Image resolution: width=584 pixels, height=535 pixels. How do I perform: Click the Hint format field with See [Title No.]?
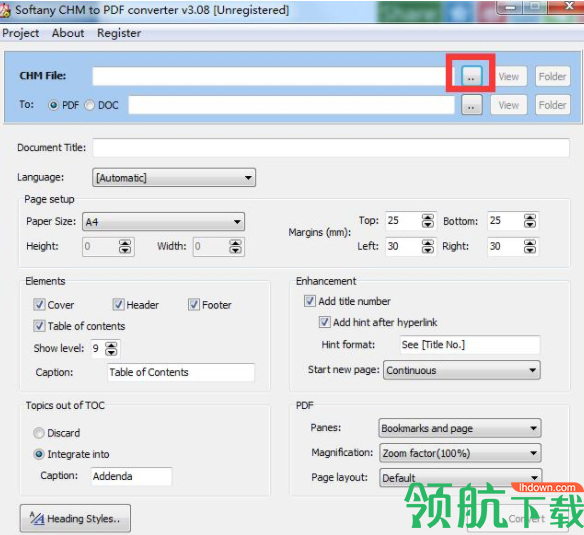point(470,345)
